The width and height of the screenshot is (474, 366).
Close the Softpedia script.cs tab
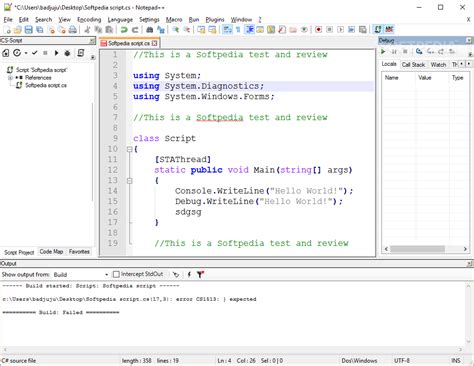pyautogui.click(x=155, y=43)
